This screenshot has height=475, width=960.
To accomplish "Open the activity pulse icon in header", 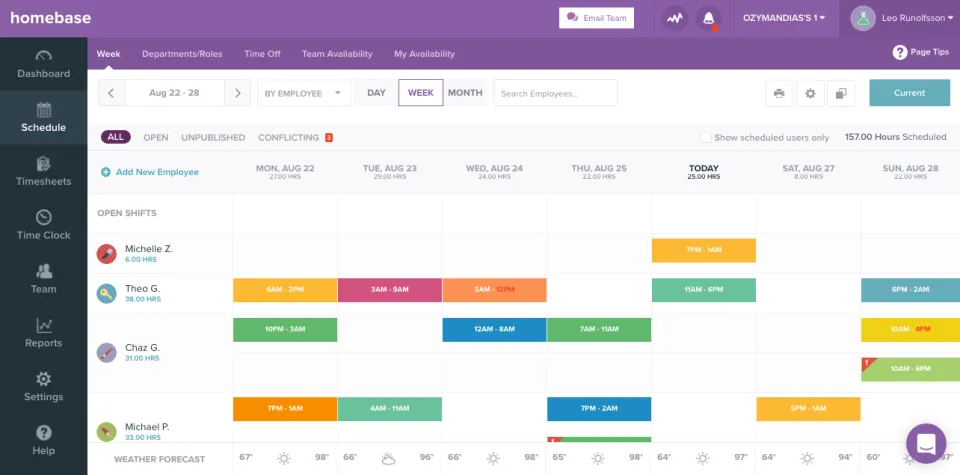I will click(x=675, y=18).
